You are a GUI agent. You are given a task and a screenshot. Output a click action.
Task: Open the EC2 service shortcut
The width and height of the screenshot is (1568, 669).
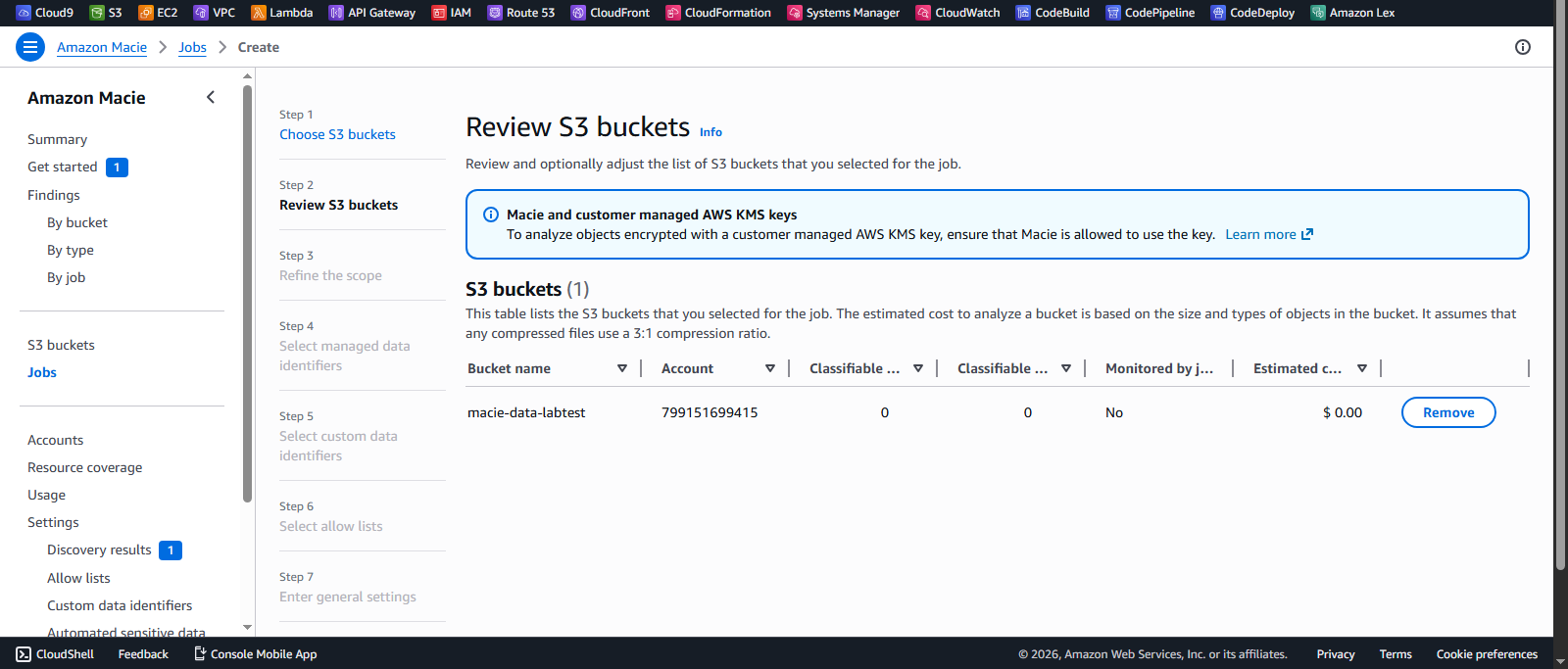158,13
